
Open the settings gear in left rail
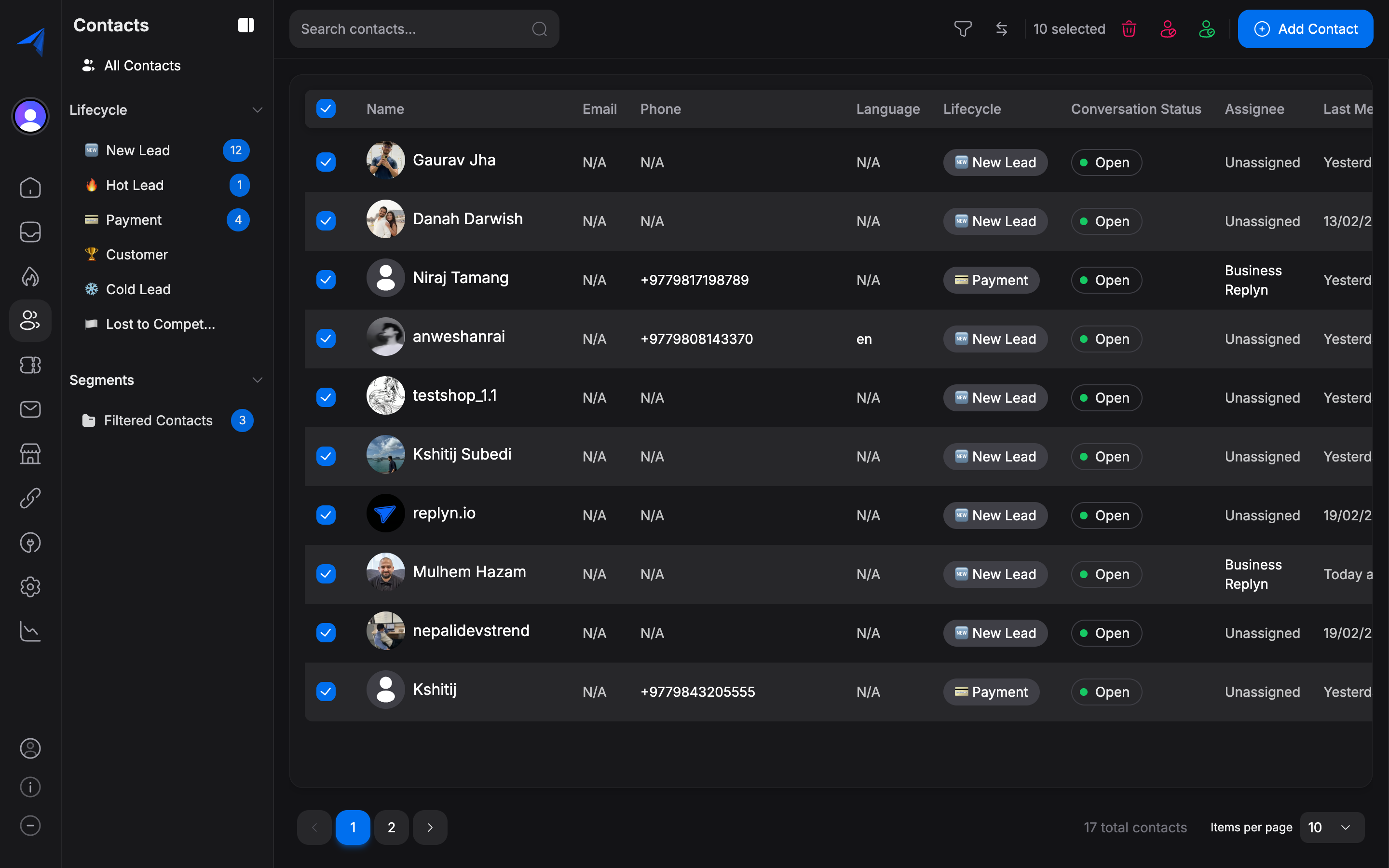(30, 587)
